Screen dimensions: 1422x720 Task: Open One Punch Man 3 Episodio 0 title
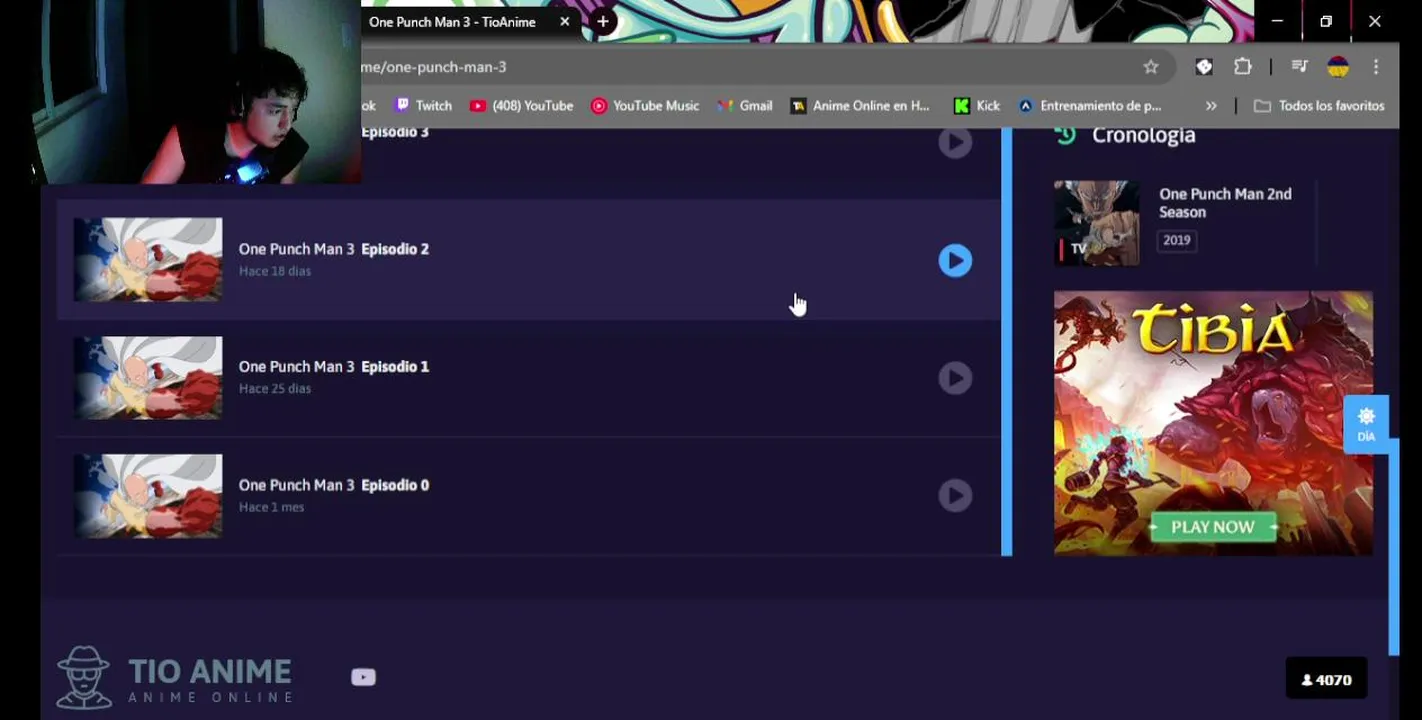(x=334, y=485)
